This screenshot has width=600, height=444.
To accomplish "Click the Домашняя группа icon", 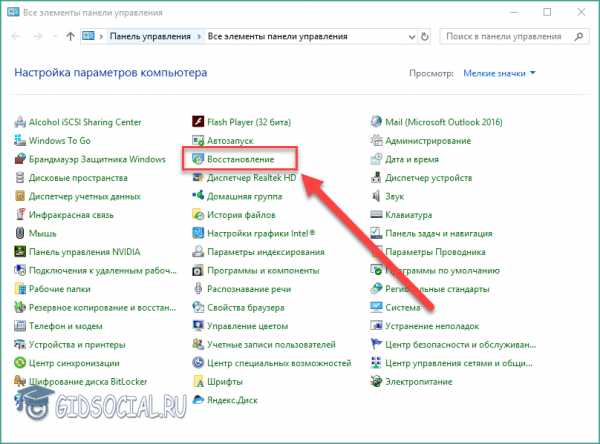I will click(198, 196).
